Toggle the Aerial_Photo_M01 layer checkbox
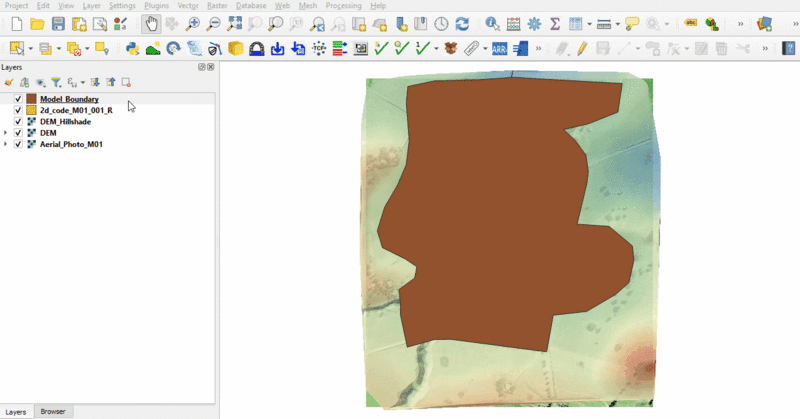 [x=18, y=145]
